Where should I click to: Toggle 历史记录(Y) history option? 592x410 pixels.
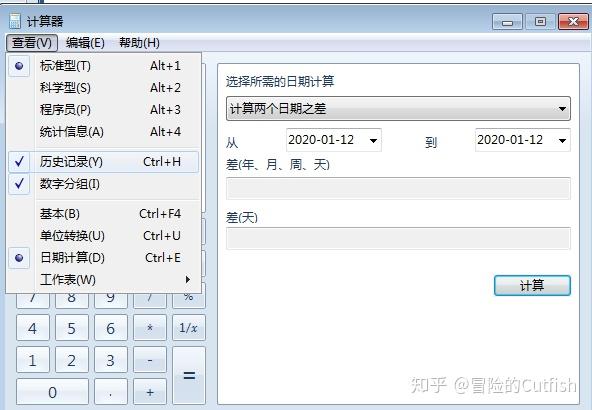103,162
